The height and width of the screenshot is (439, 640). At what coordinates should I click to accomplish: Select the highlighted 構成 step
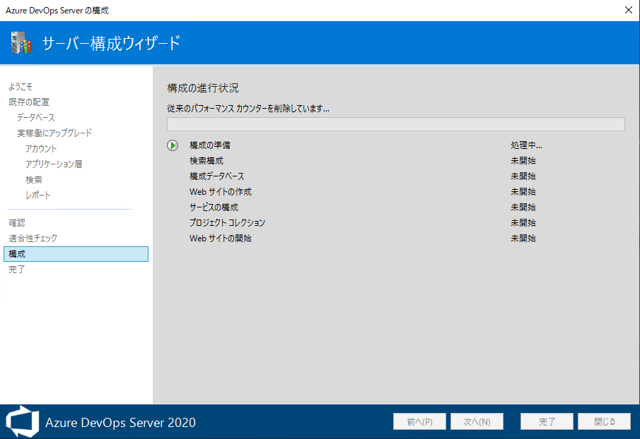click(76, 254)
